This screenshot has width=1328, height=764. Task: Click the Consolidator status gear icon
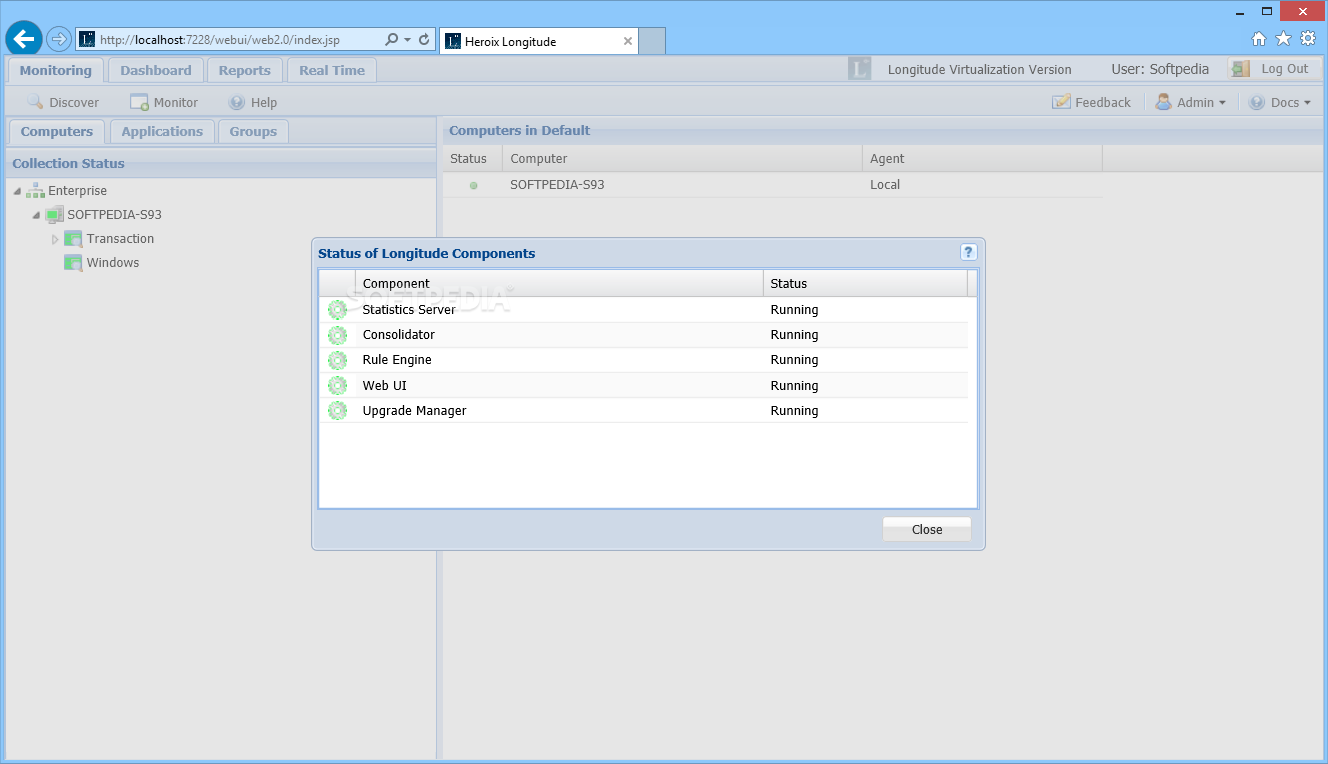point(337,335)
